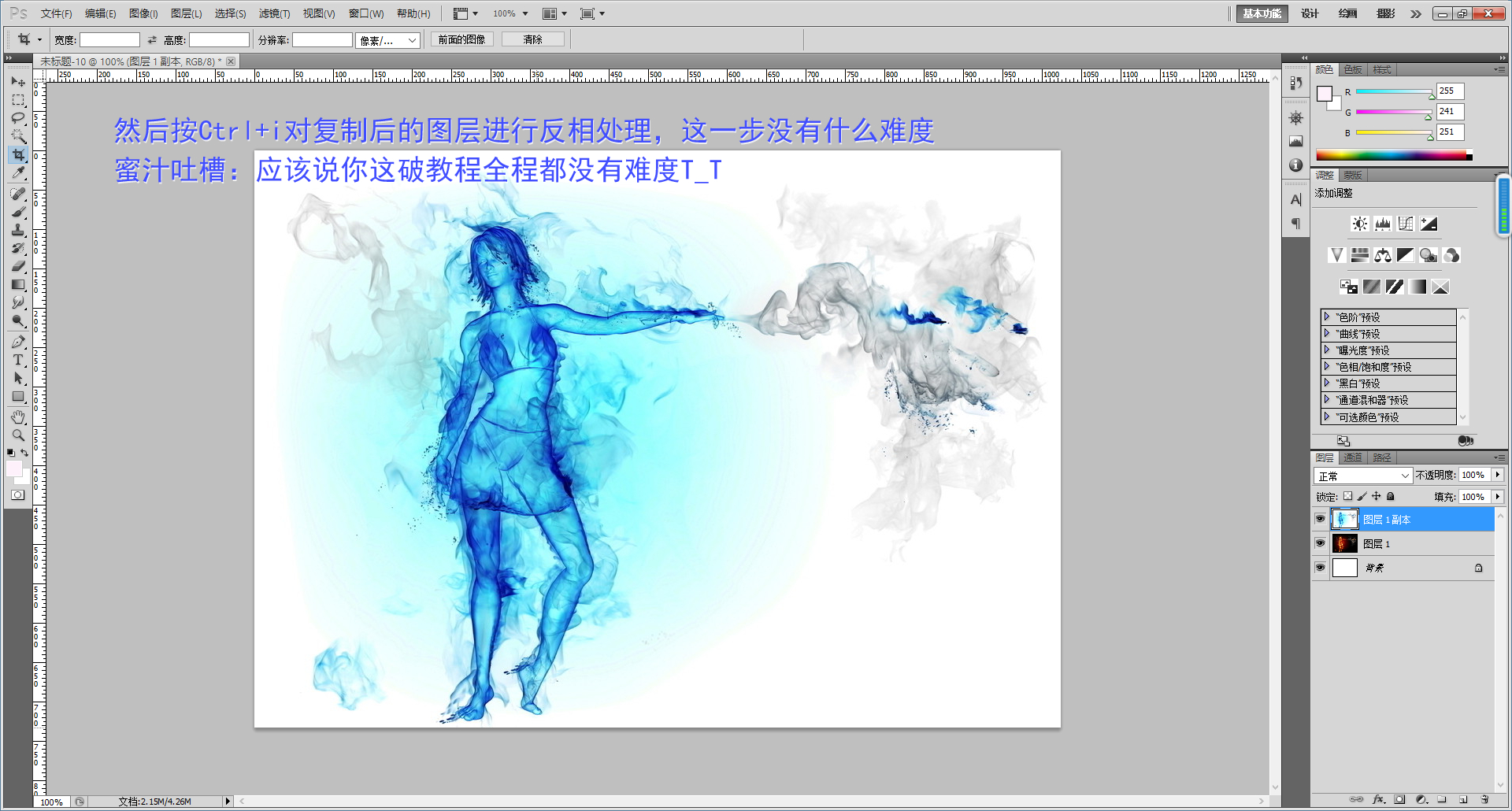1512x811 pixels.
Task: Toggle Quick Mask mode
Action: [18, 495]
